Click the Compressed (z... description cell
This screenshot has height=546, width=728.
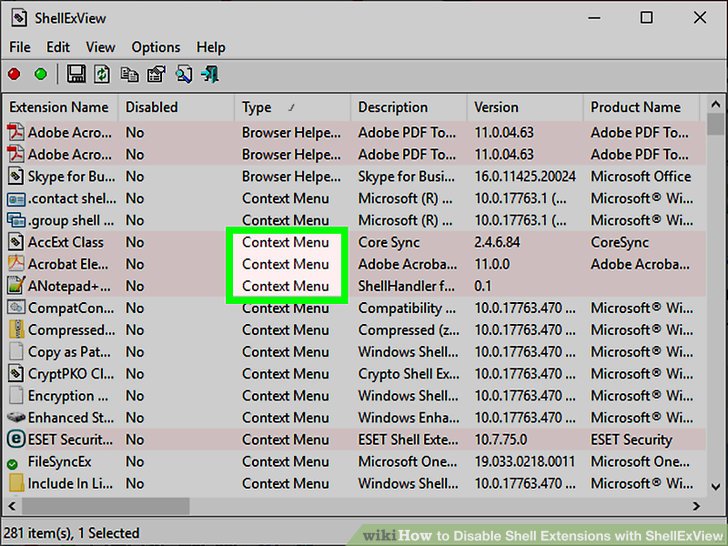(409, 330)
